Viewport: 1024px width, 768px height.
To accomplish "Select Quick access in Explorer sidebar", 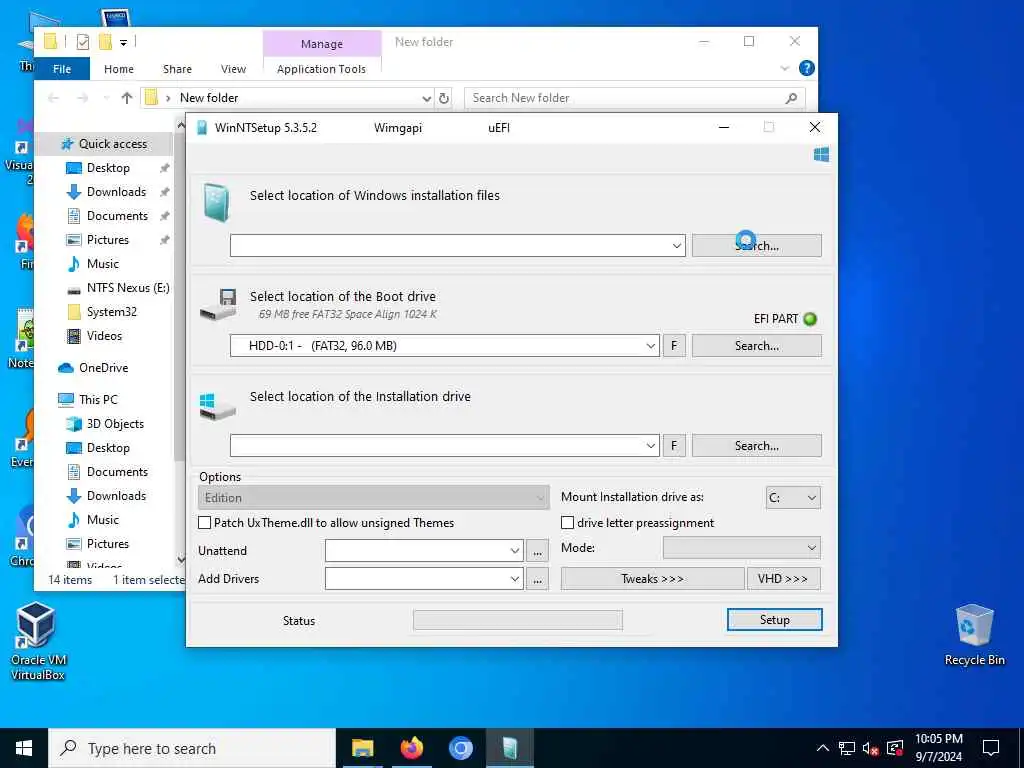I will 104,144.
